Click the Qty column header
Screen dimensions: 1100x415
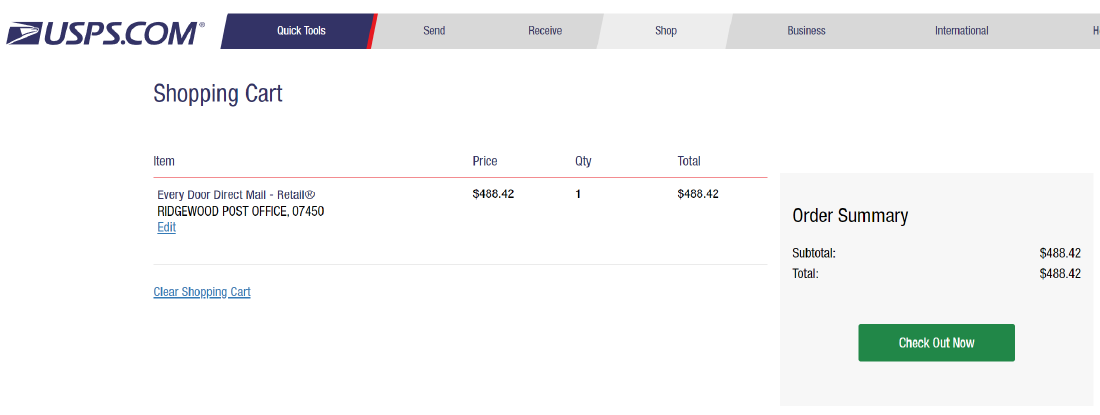[x=583, y=161]
